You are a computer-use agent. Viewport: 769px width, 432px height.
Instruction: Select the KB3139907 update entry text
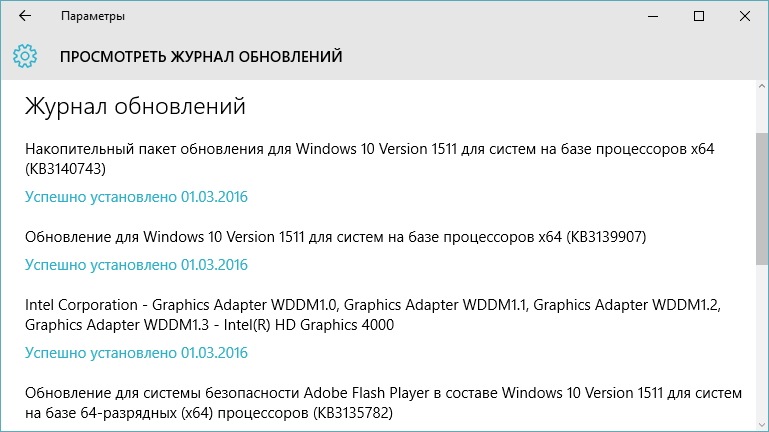coord(335,237)
